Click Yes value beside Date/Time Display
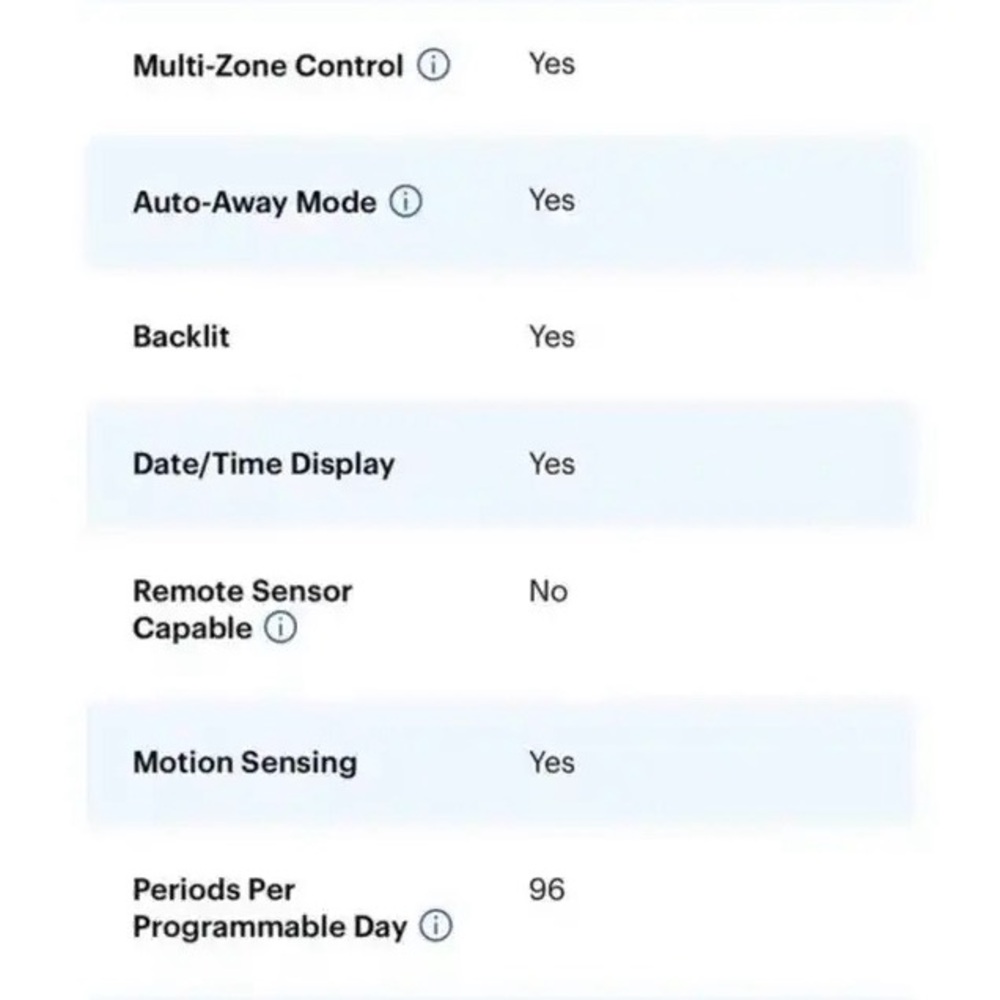Image resolution: width=1000 pixels, height=1000 pixels. tap(552, 464)
